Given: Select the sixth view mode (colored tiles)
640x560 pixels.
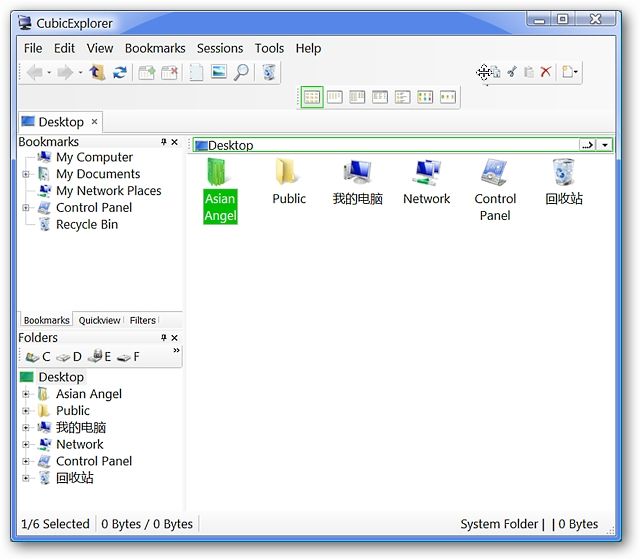Looking at the screenshot, I should click(425, 97).
